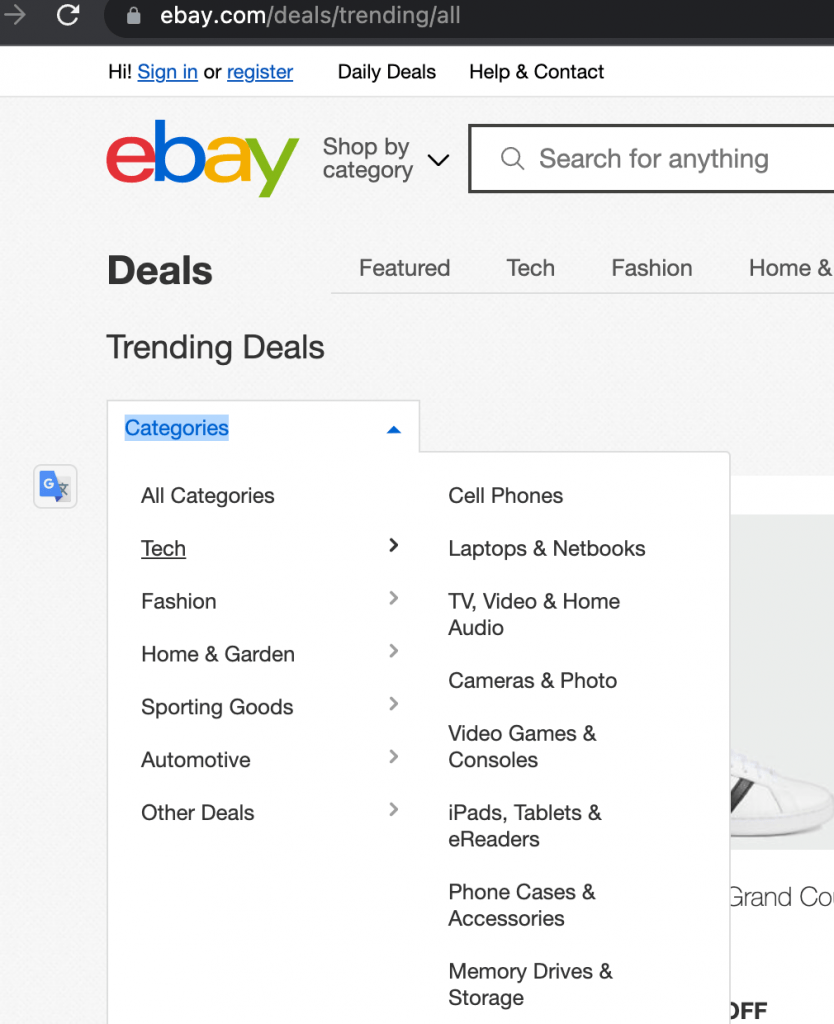Switch to the Tech deals tab
The height and width of the screenshot is (1024, 834).
pos(530,268)
